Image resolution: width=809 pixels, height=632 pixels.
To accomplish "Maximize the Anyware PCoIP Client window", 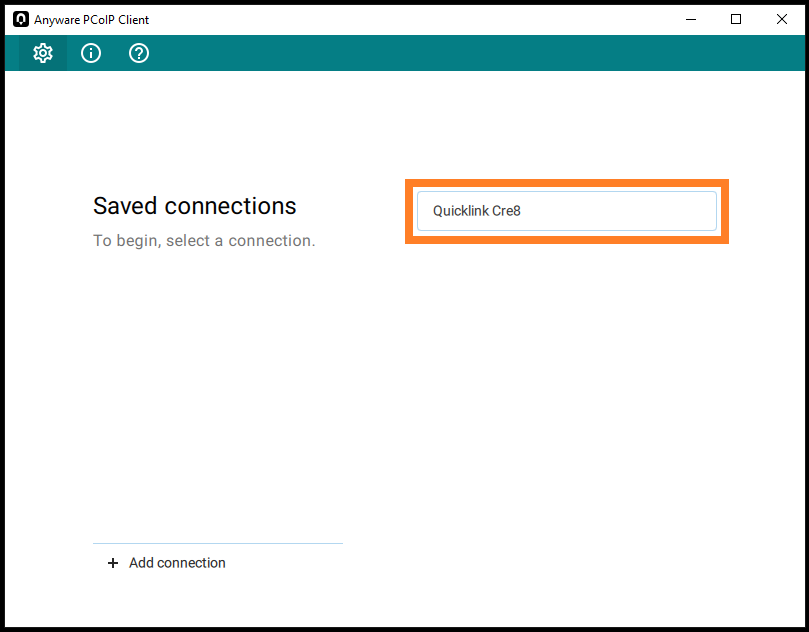I will click(736, 20).
